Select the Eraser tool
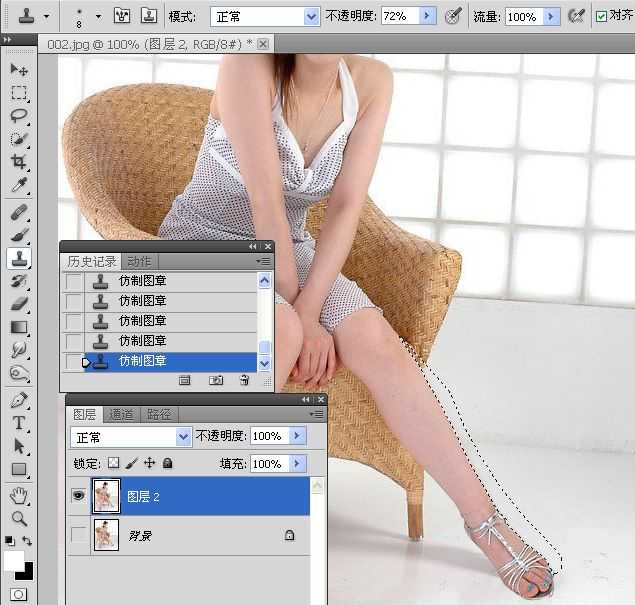The height and width of the screenshot is (605, 635). (x=19, y=304)
